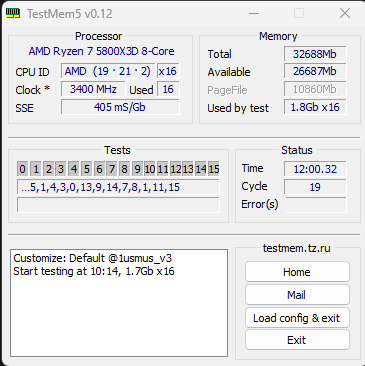Click the empty Error(s) field
The width and height of the screenshot is (365, 366).
coord(315,205)
